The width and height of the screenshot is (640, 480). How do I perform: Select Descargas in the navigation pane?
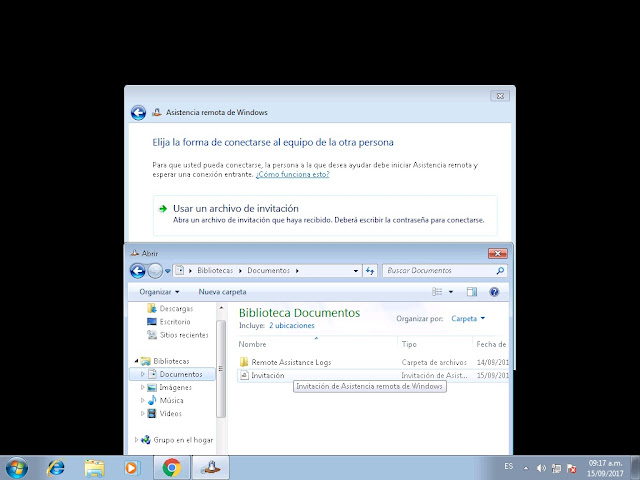coord(170,309)
